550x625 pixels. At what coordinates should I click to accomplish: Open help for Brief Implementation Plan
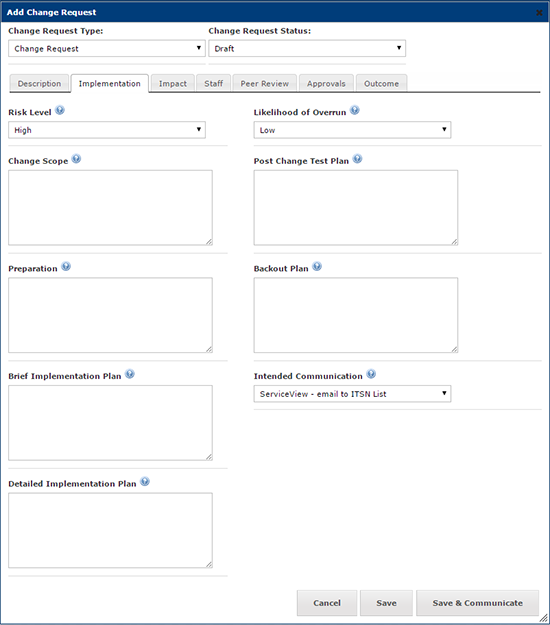pyautogui.click(x=130, y=374)
